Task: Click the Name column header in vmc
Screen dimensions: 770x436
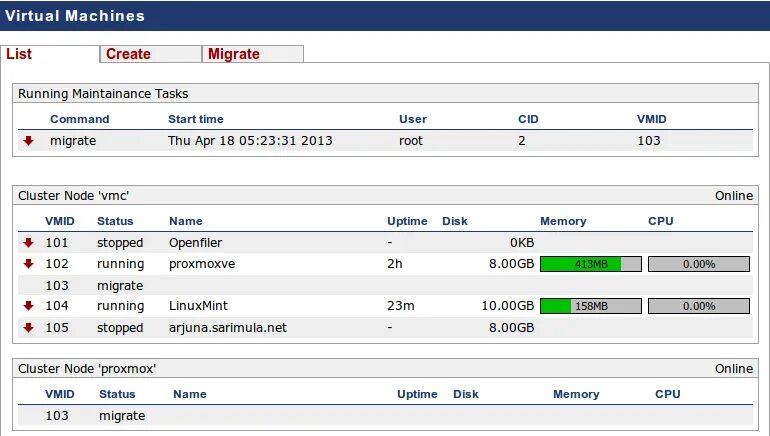Action: 185,221
